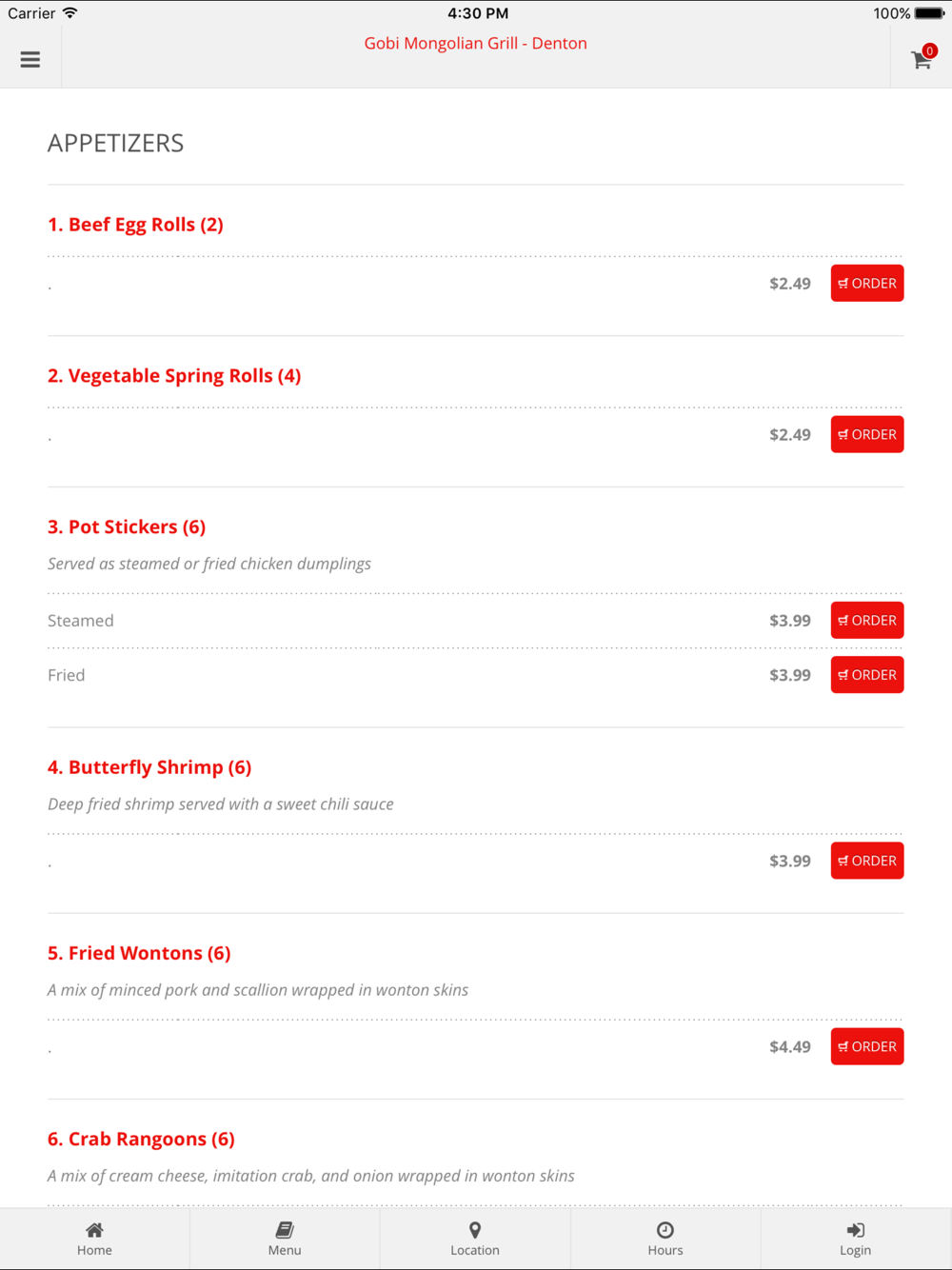Order Fried Pot Stickers
Image resolution: width=952 pixels, height=1270 pixels.
[867, 675]
